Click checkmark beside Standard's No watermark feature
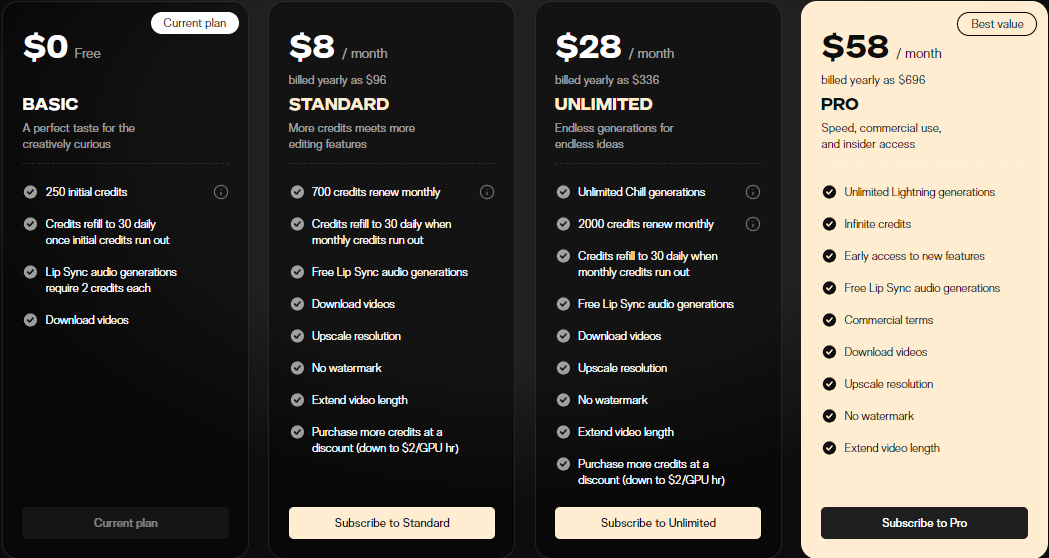The image size is (1049, 558). (297, 368)
